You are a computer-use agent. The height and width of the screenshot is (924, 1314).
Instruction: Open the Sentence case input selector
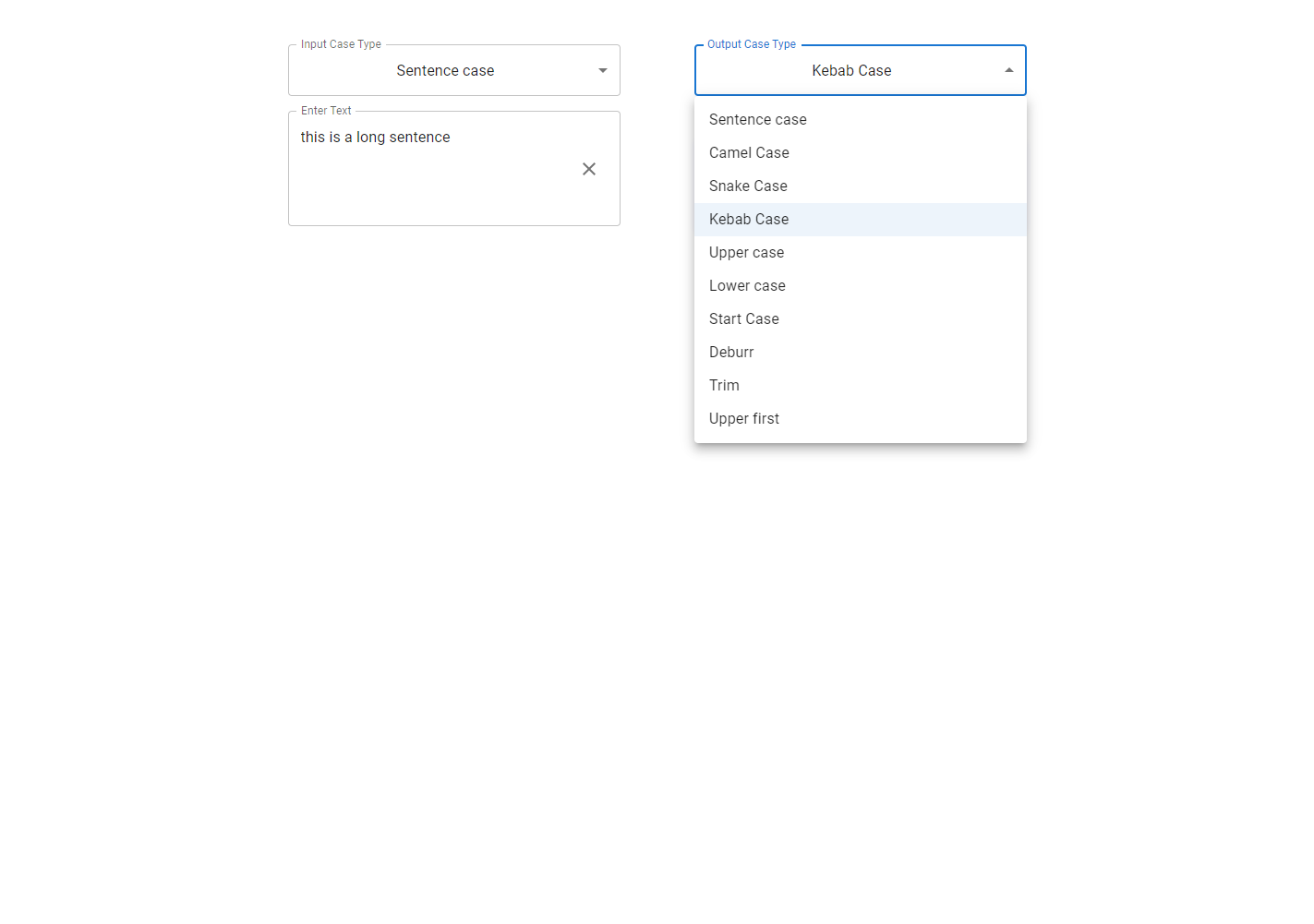[453, 70]
